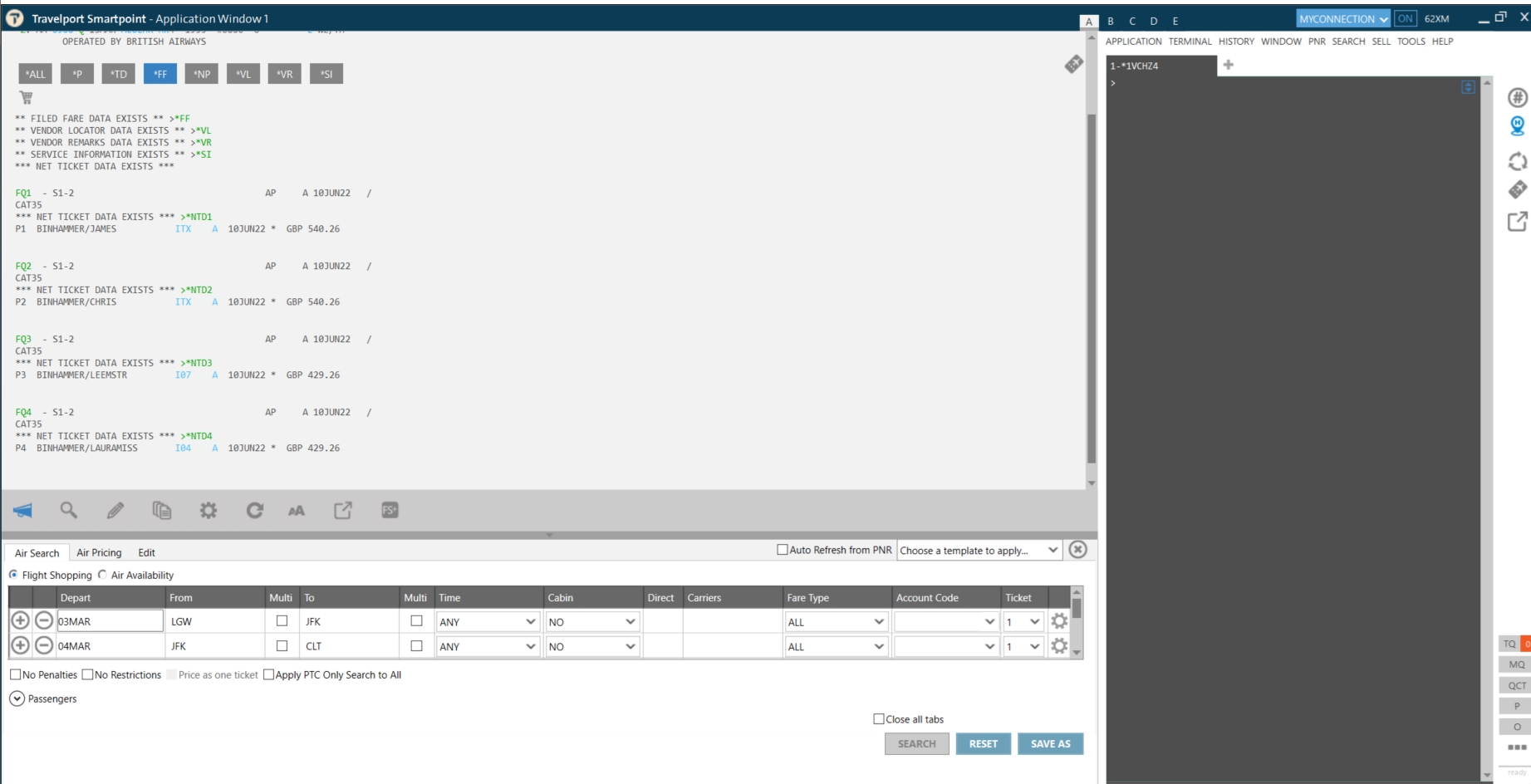The image size is (1531, 784).
Task: Open the Time dropdown for 03MAR row
Action: pos(488,621)
